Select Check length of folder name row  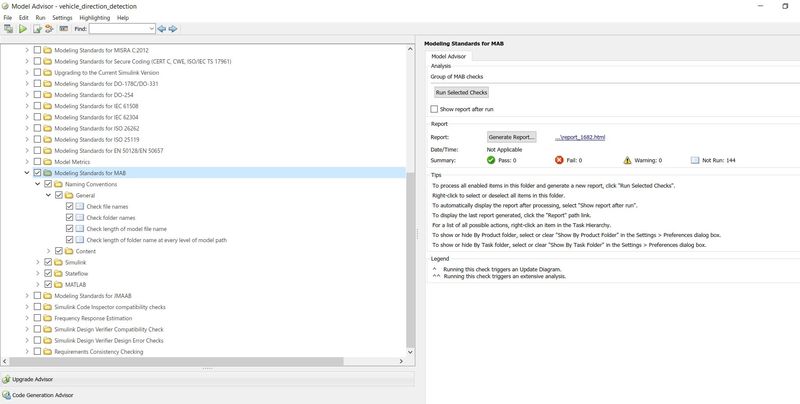[157, 240]
